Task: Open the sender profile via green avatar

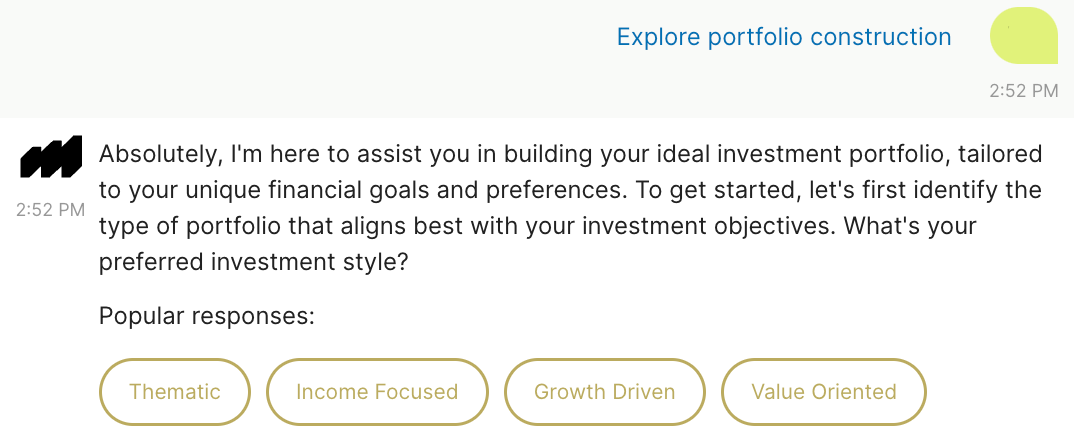Action: tap(1023, 37)
